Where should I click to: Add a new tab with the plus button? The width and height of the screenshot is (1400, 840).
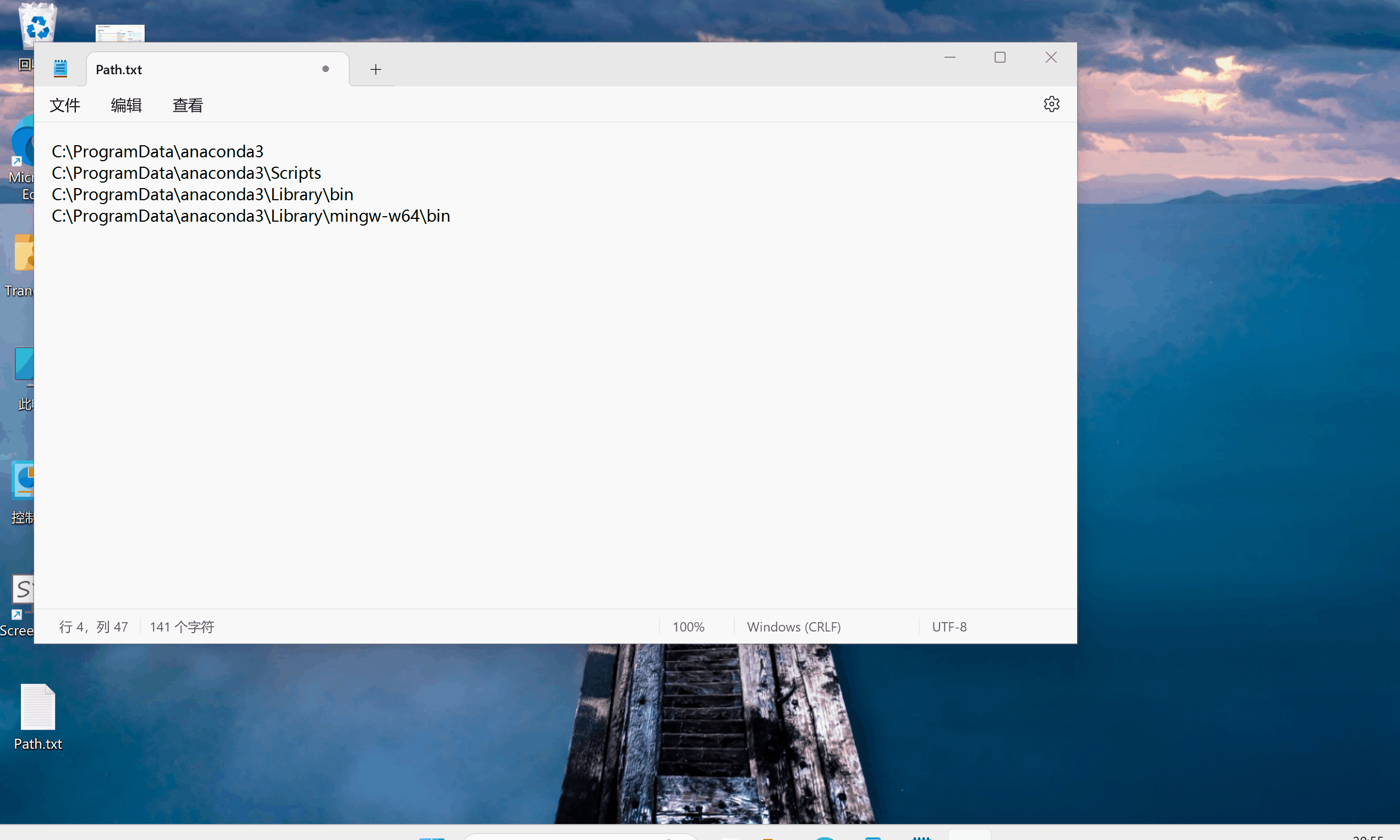point(375,70)
